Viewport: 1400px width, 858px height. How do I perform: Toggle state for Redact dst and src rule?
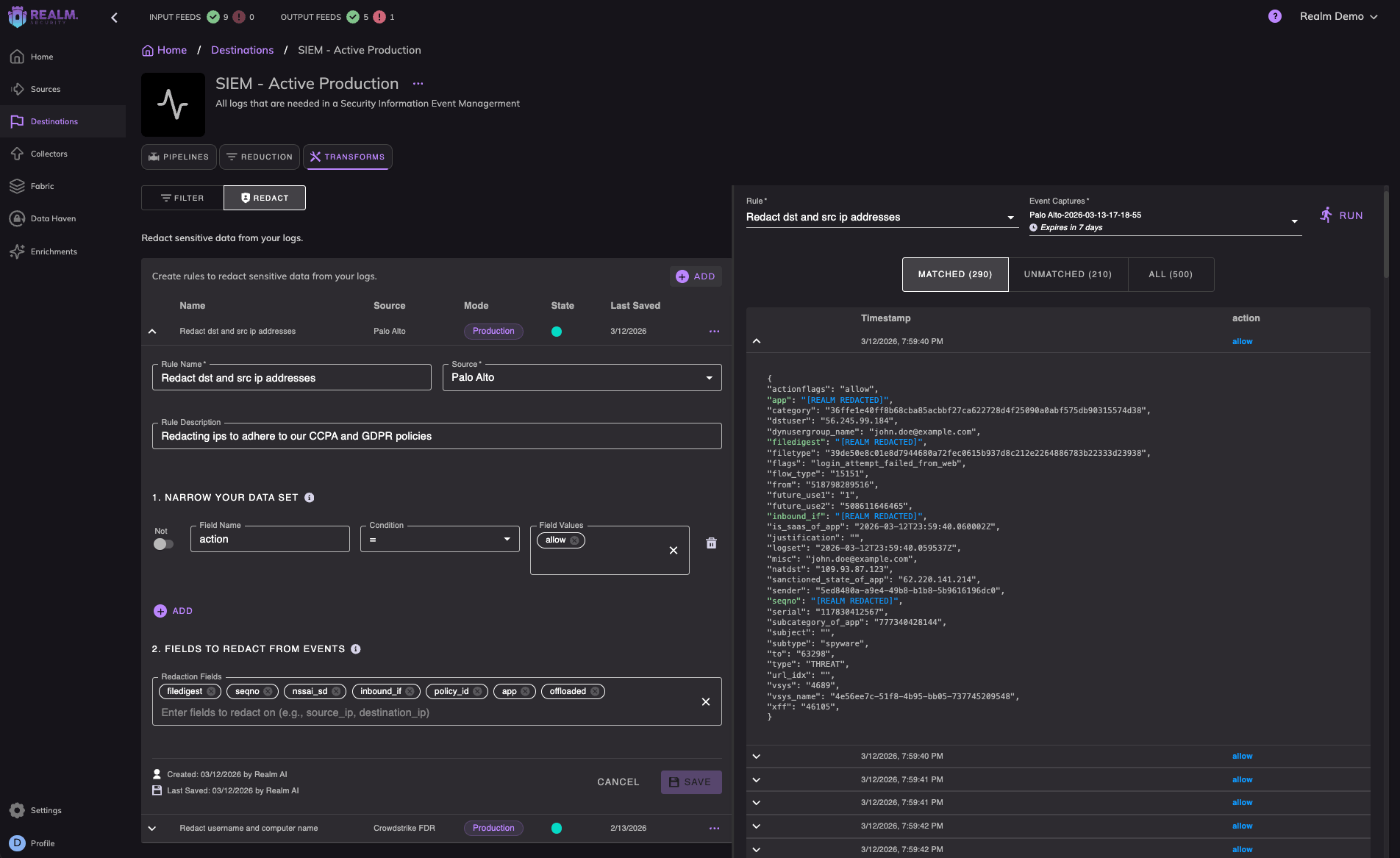pyautogui.click(x=557, y=331)
